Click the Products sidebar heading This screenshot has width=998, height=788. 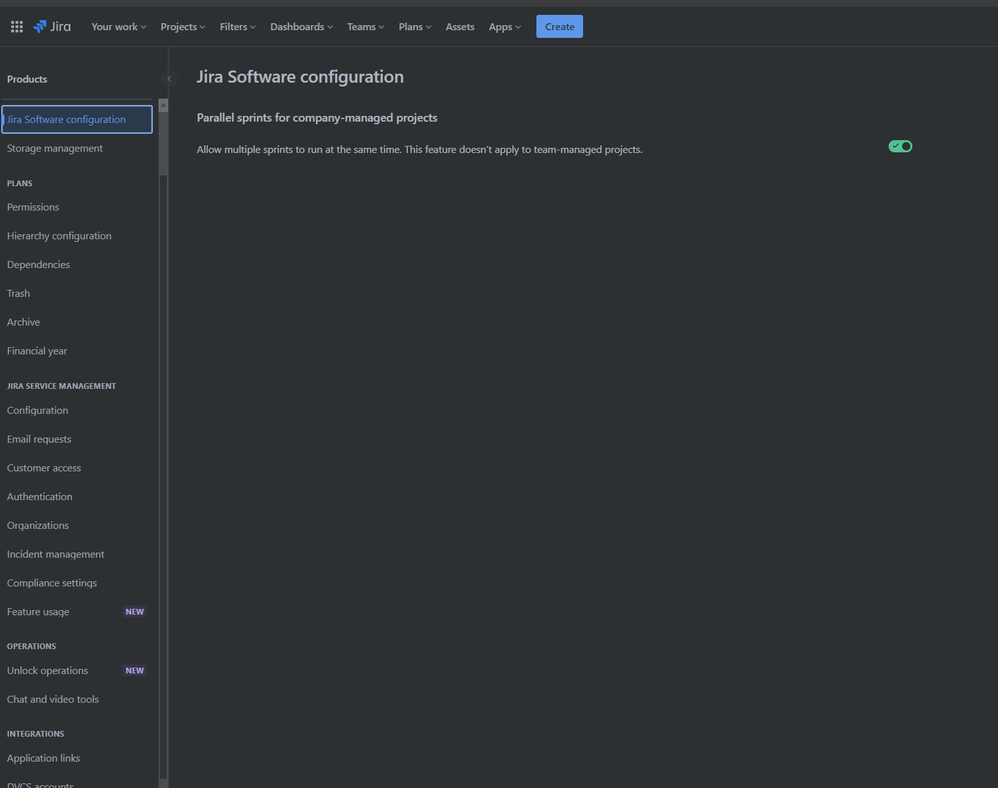pyautogui.click(x=27, y=79)
